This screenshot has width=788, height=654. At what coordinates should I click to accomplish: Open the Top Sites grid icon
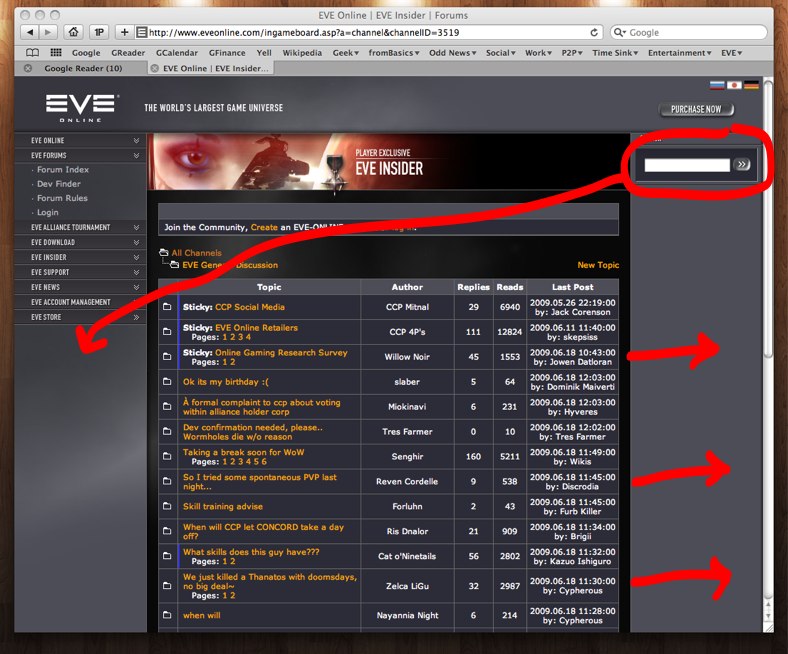(56, 52)
